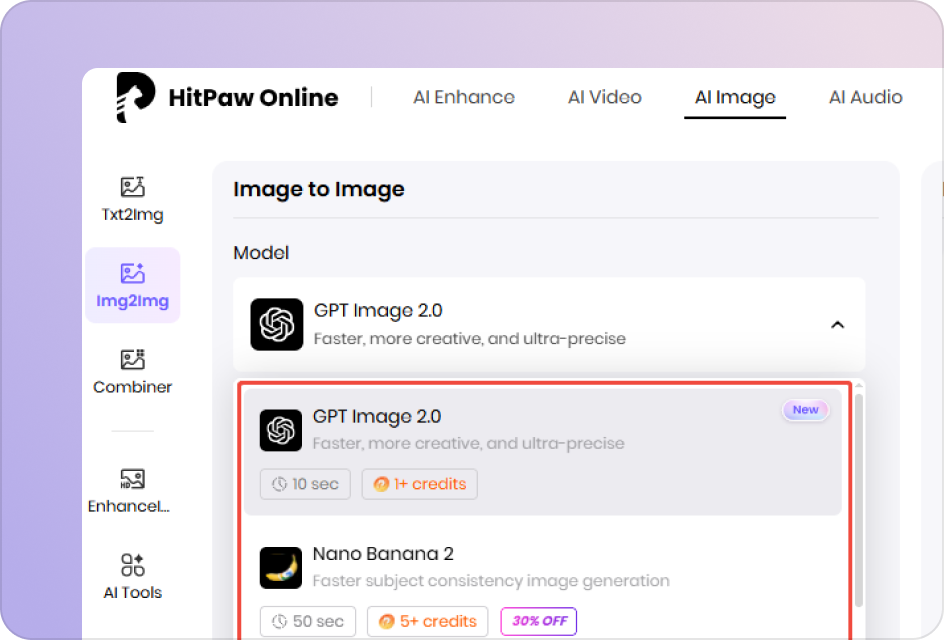
Task: Click the New badge on GPT Image 2.0
Action: click(x=806, y=410)
